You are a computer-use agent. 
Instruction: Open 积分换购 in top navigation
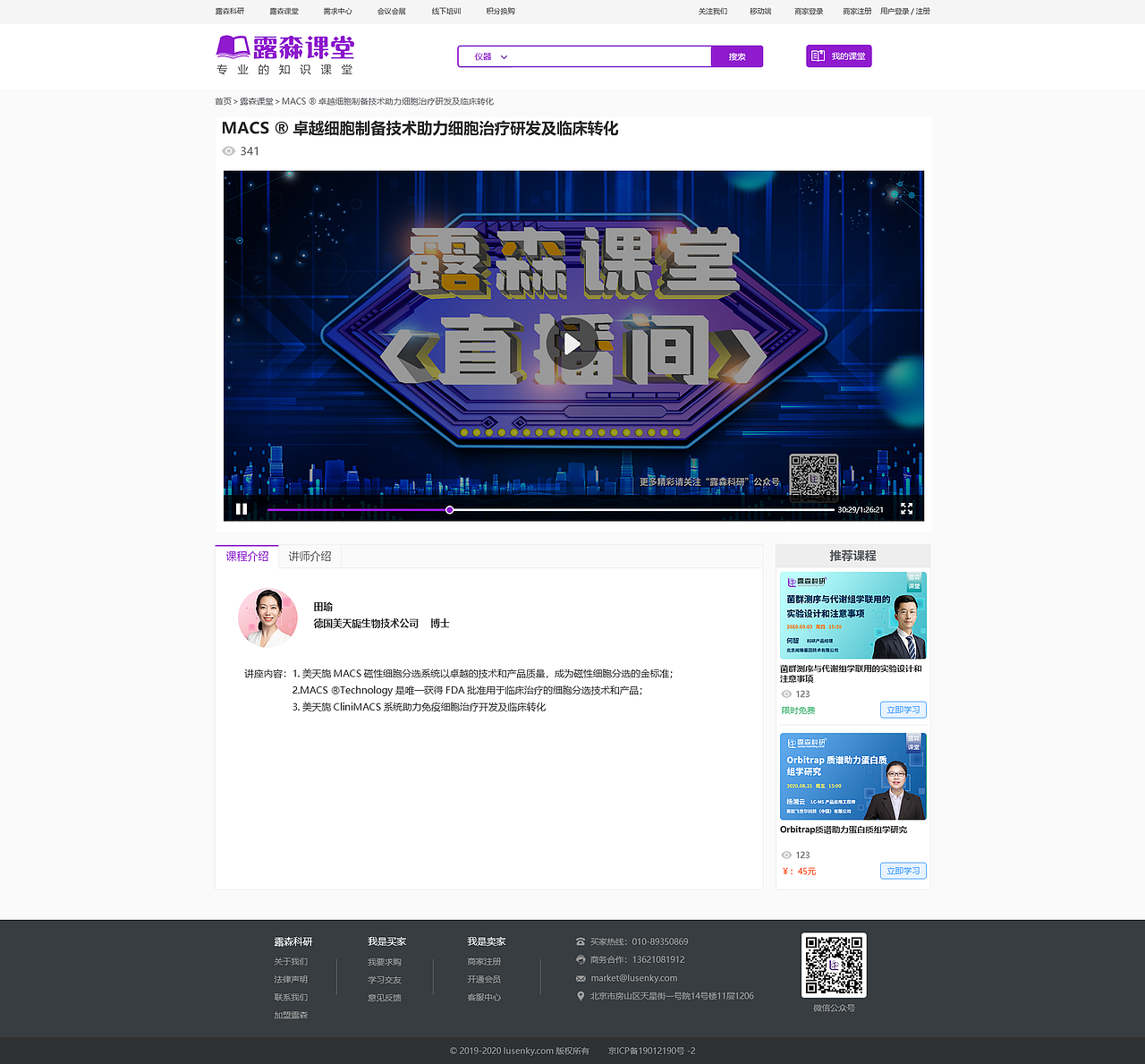(501, 12)
